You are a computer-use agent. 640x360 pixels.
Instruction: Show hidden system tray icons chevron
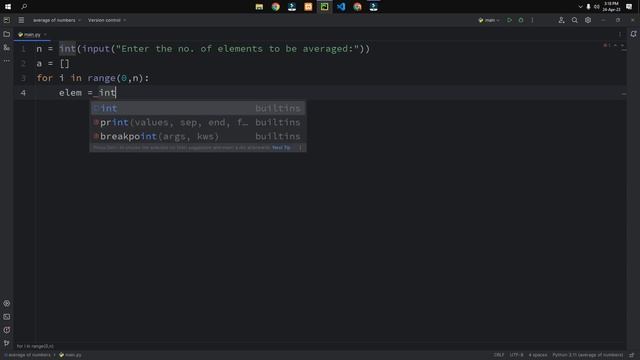[x=580, y=7]
